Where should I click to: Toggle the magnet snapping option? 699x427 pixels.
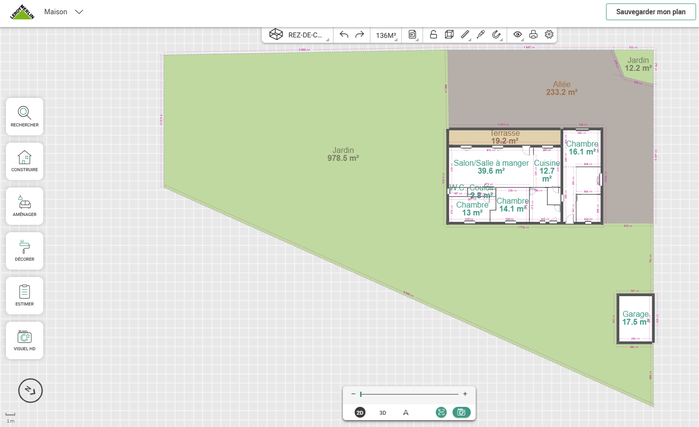pos(496,35)
